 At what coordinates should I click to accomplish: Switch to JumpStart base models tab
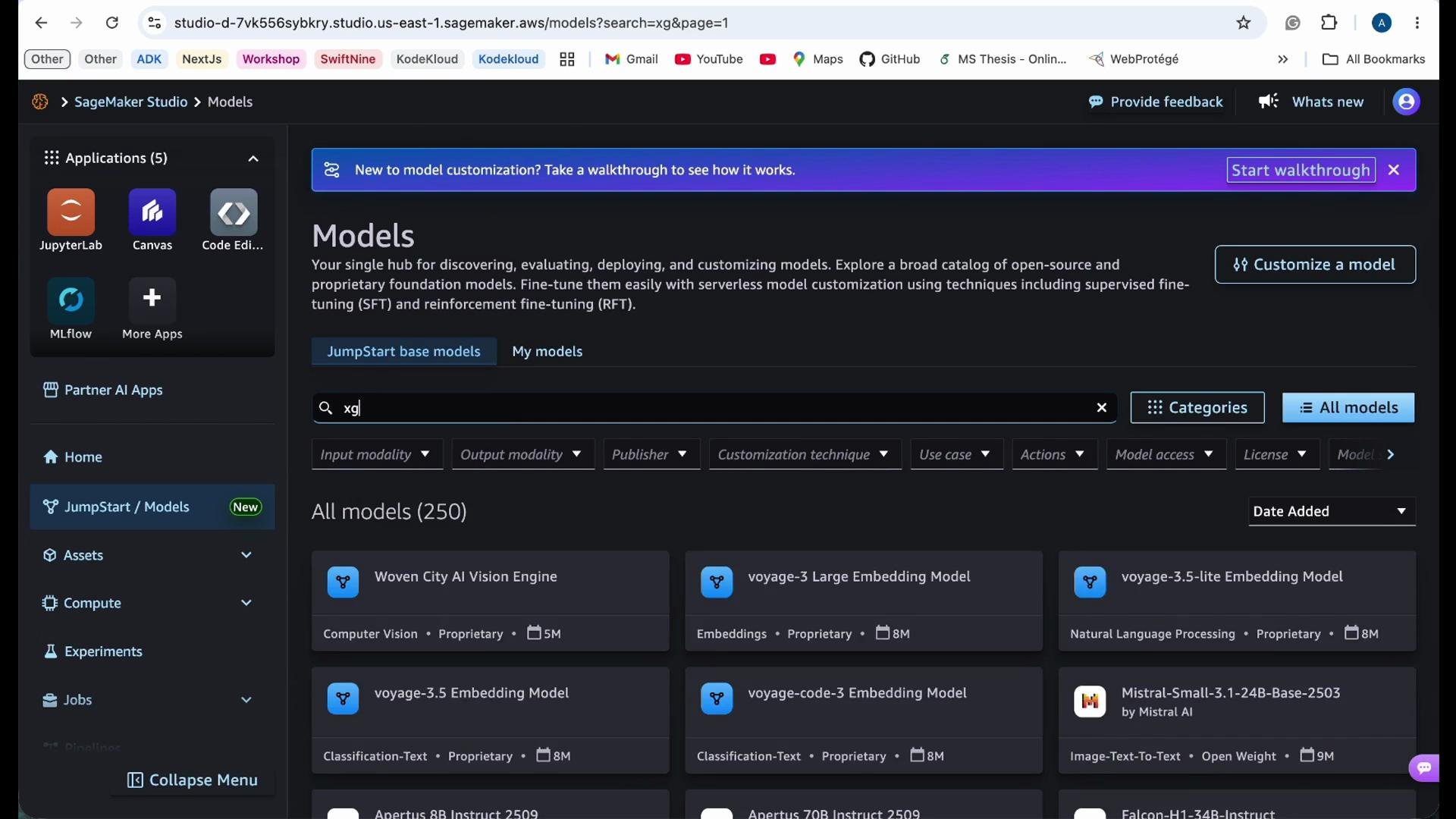pos(404,351)
